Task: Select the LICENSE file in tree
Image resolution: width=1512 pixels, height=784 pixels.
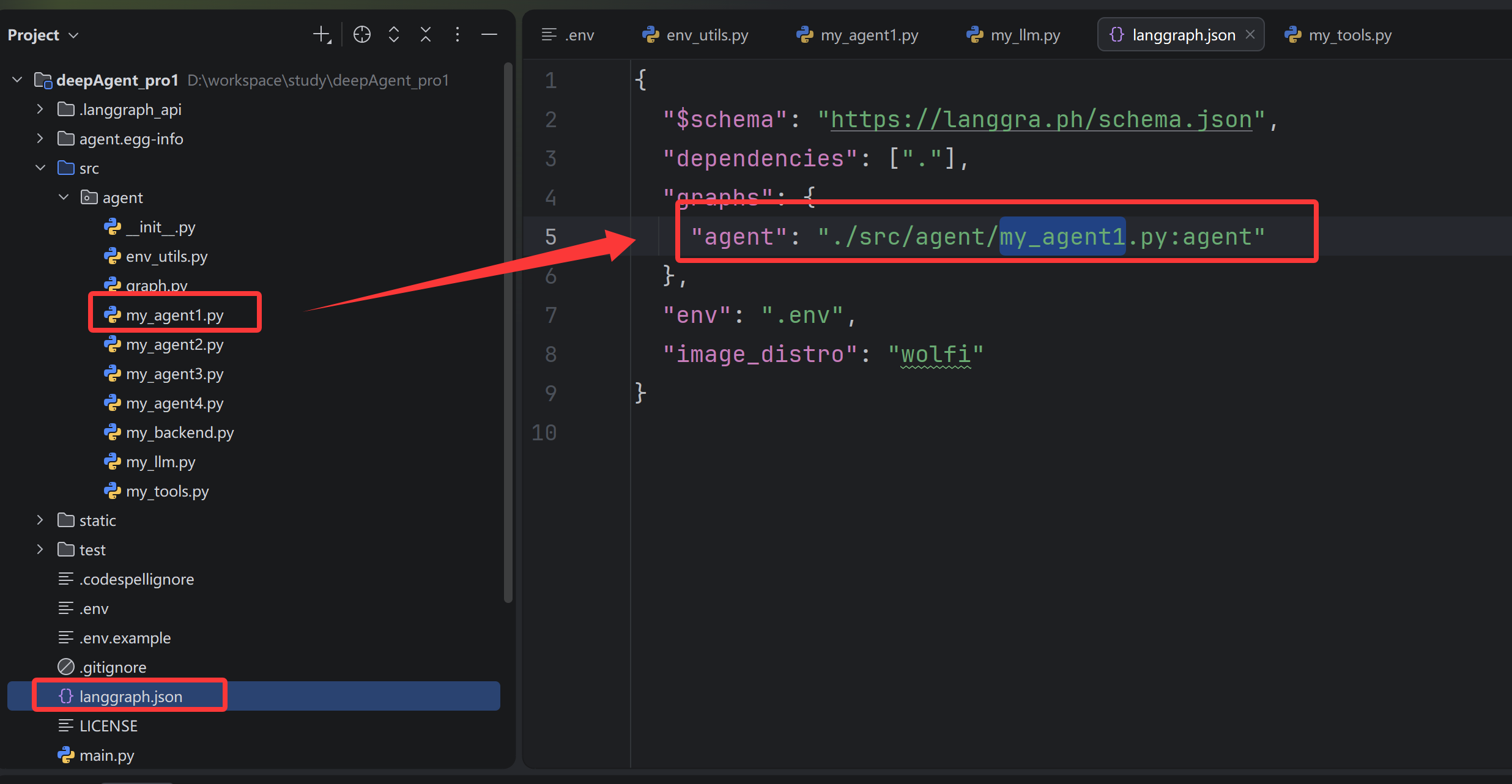Action: click(108, 726)
